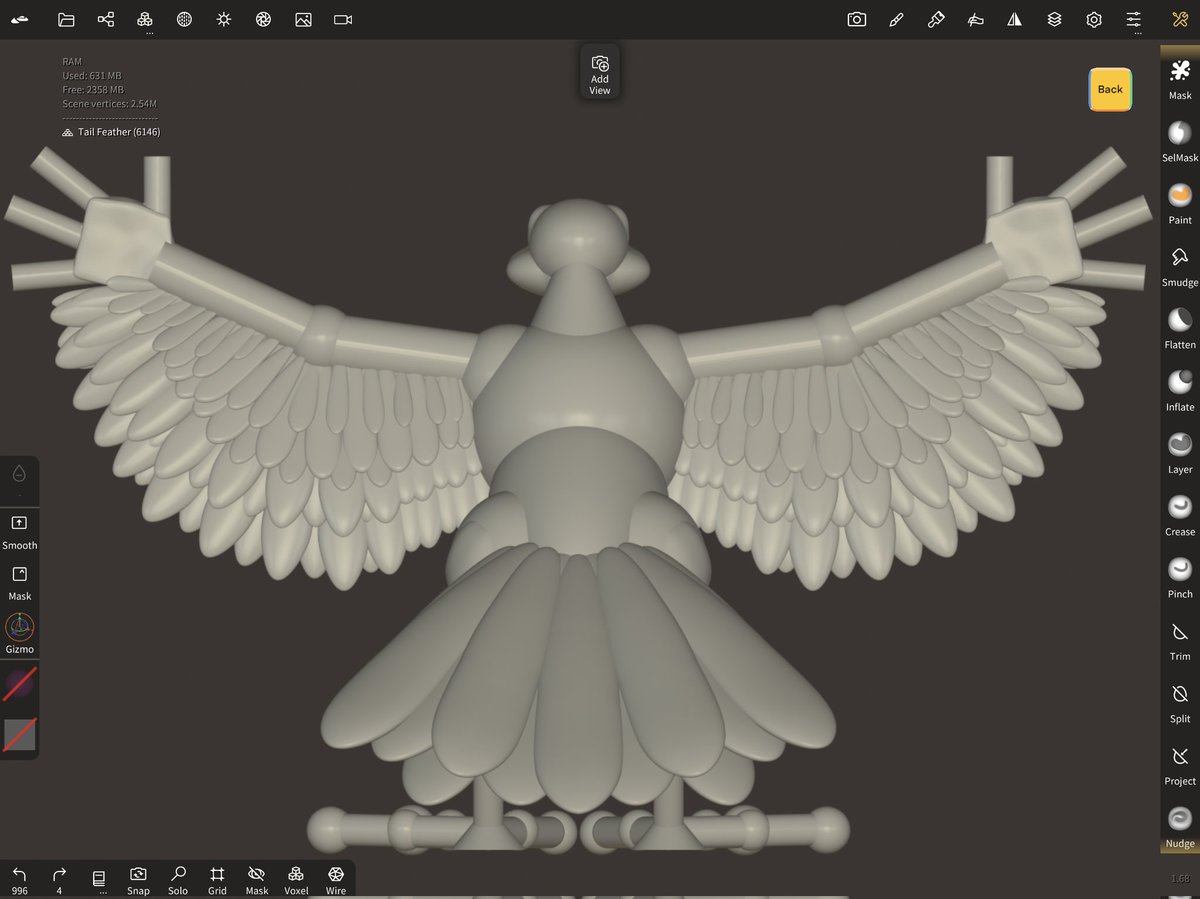Screen dimensions: 1200x899
Task: Select the SelMask tool
Action: click(1180, 141)
